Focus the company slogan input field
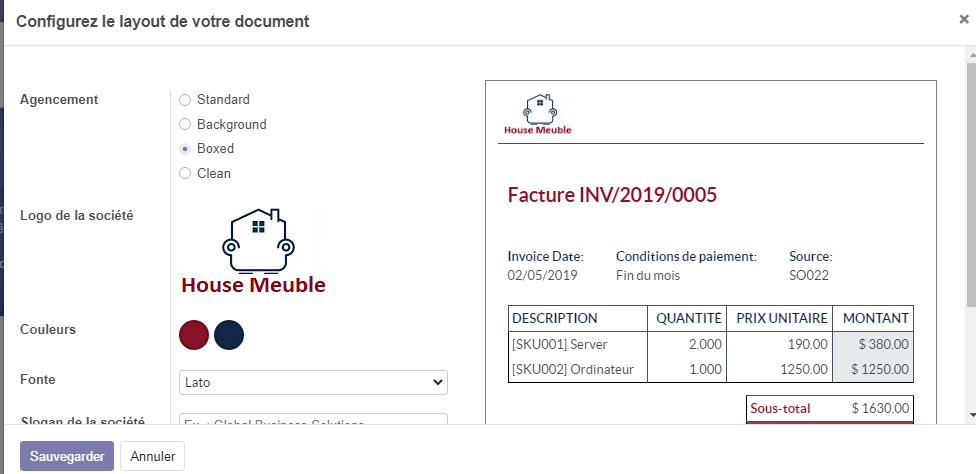 coord(313,422)
